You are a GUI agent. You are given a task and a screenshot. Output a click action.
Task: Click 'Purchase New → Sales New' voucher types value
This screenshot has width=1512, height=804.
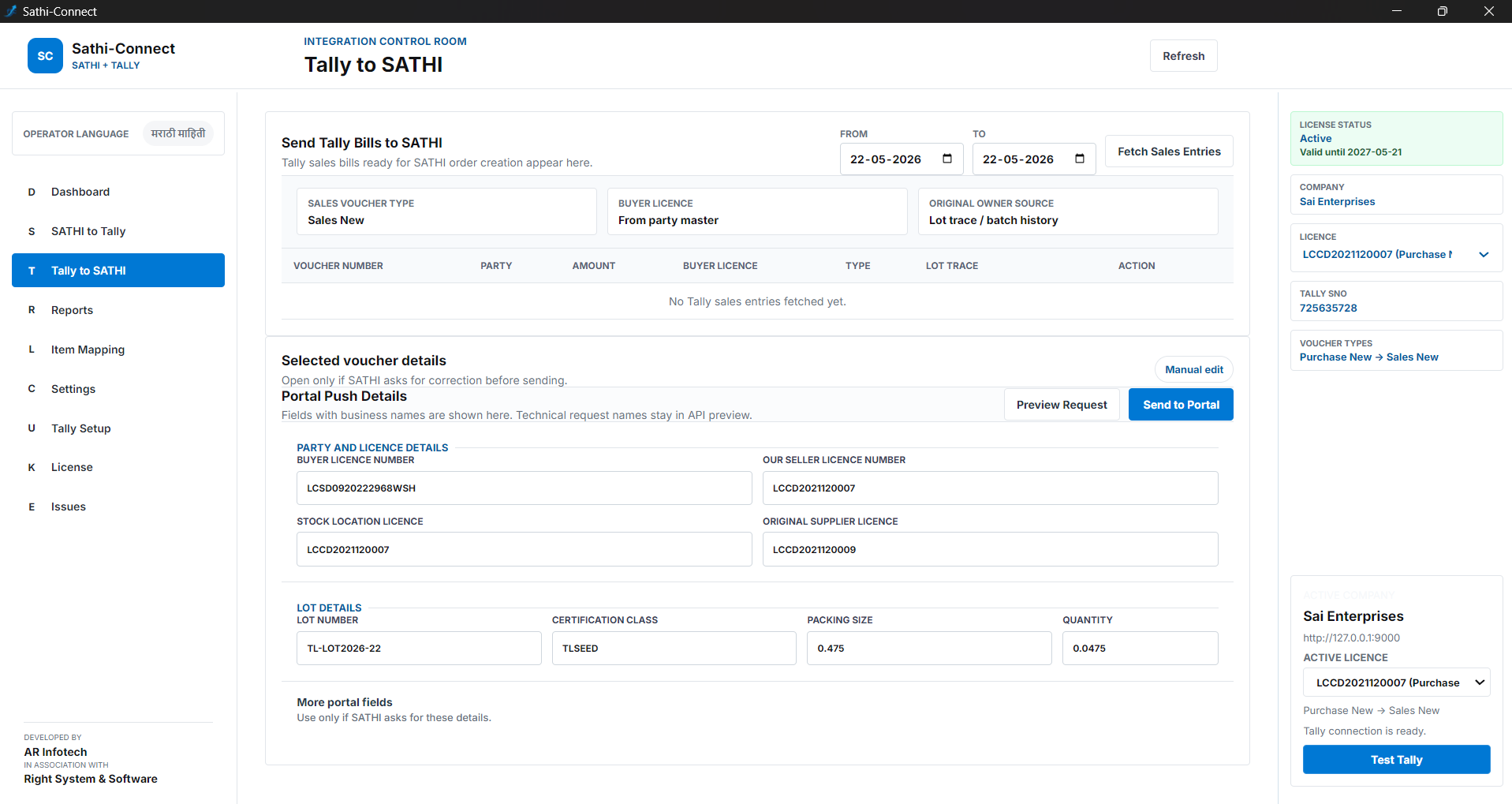coord(1368,357)
